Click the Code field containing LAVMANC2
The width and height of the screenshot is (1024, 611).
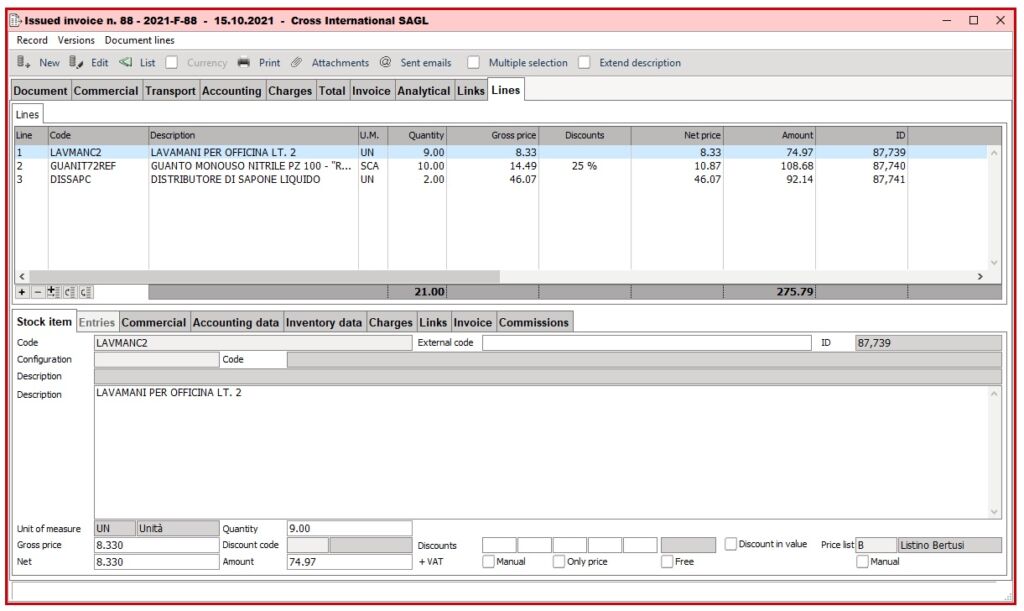pyautogui.click(x=253, y=343)
